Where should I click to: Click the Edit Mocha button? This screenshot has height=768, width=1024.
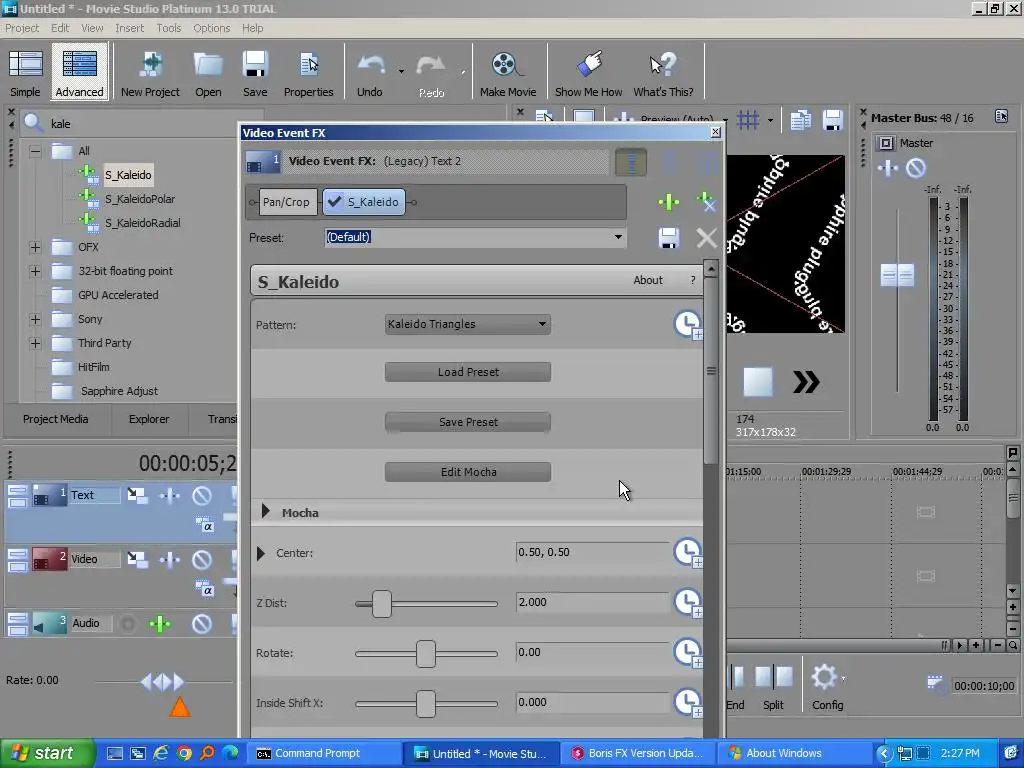click(x=468, y=472)
